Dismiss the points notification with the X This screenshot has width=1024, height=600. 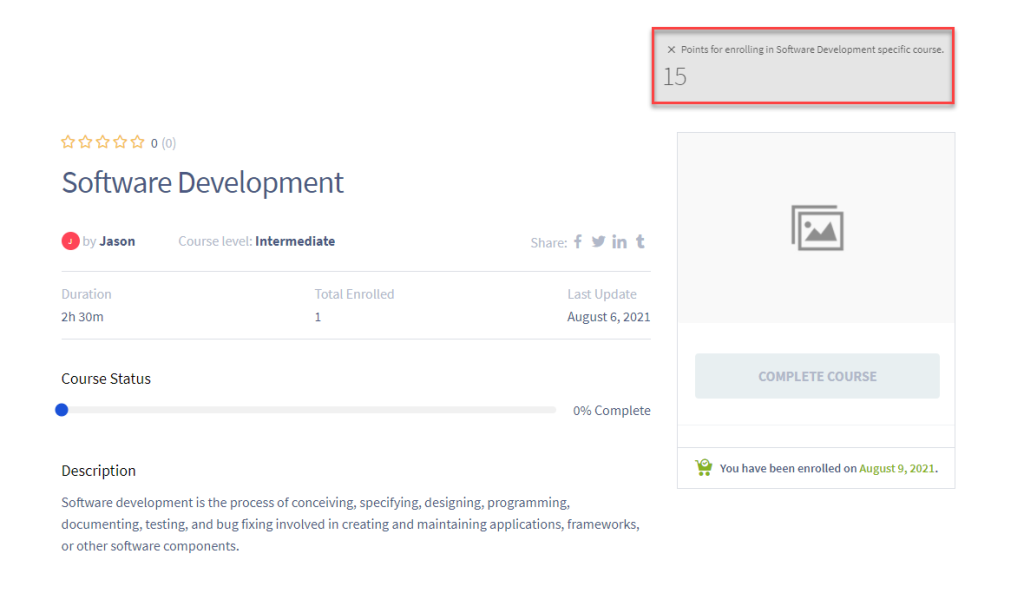click(x=671, y=49)
